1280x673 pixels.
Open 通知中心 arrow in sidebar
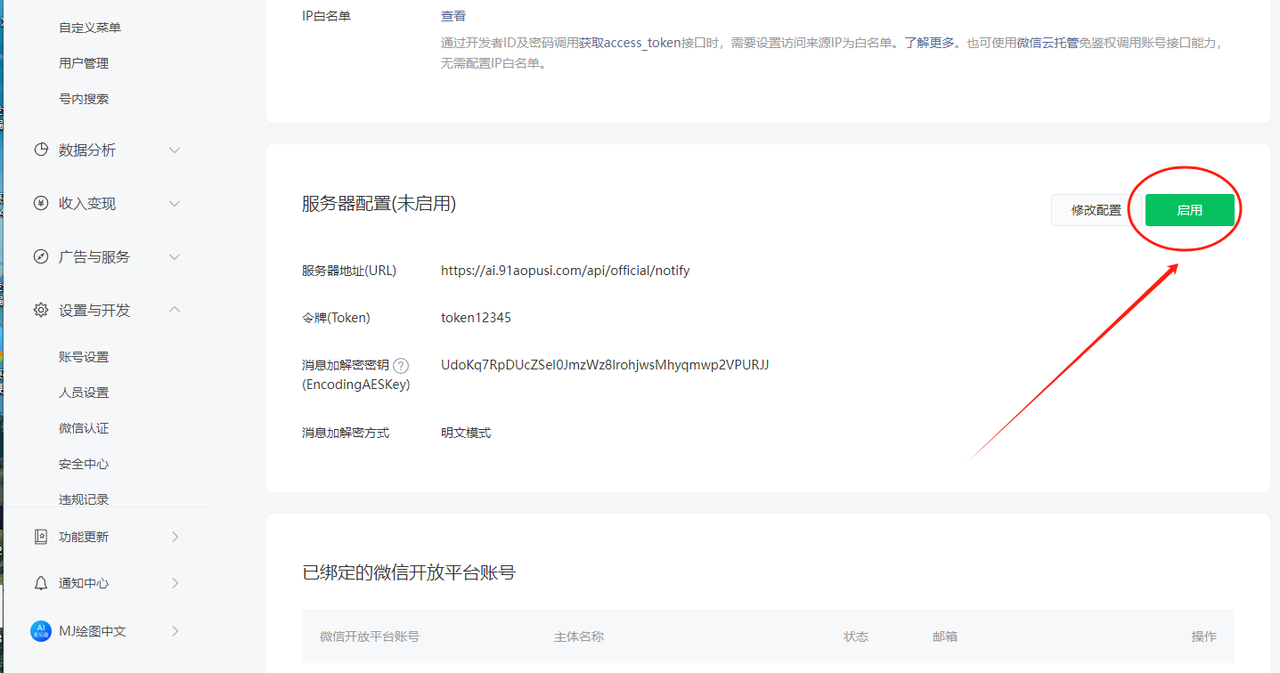click(x=175, y=583)
